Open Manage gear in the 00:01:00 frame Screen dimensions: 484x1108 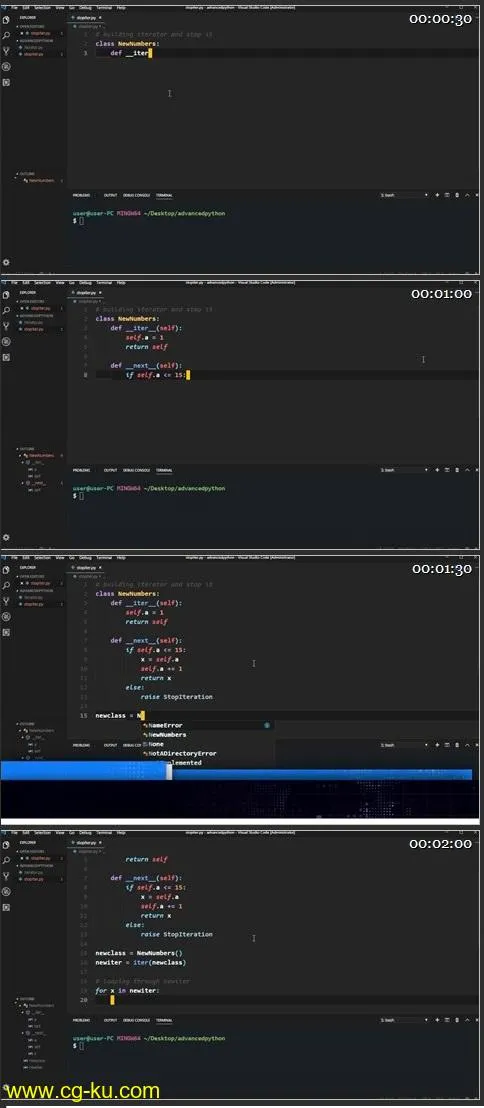pos(6,537)
